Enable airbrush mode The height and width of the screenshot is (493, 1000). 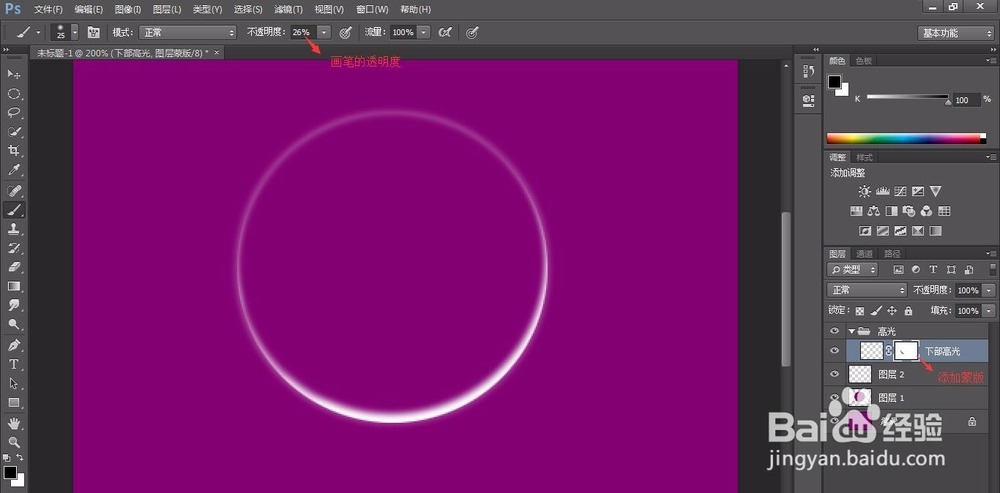[445, 32]
